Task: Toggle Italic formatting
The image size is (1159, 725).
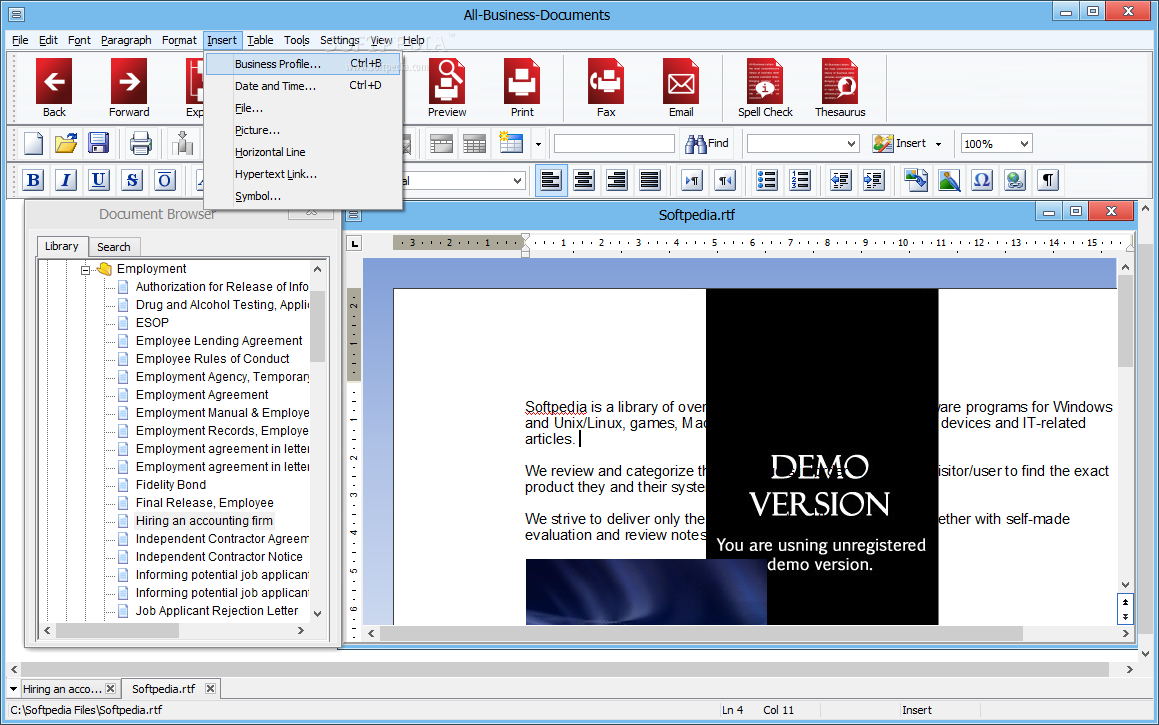Action: [x=66, y=180]
